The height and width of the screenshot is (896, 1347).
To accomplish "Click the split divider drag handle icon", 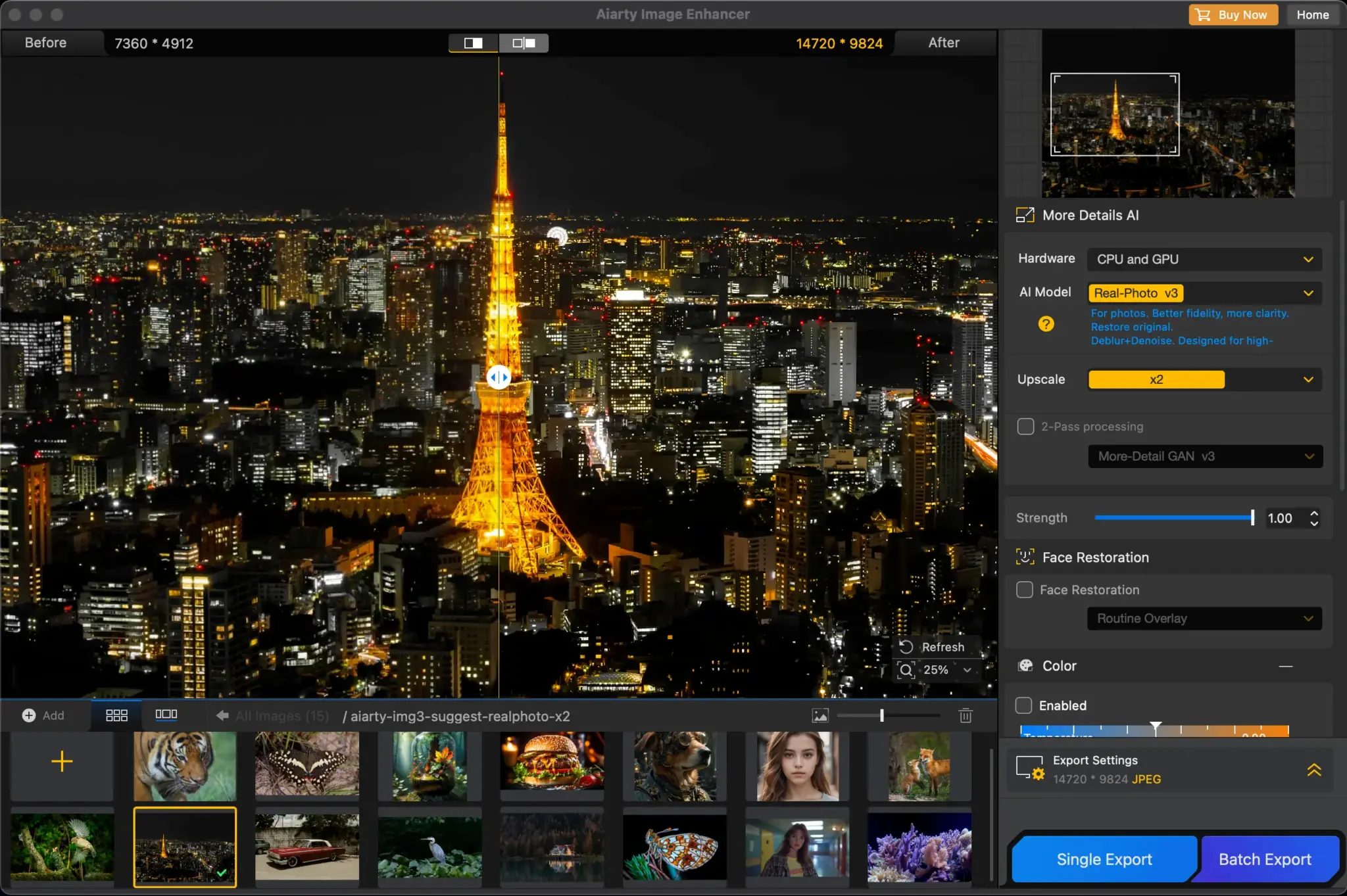I will pyautogui.click(x=499, y=377).
